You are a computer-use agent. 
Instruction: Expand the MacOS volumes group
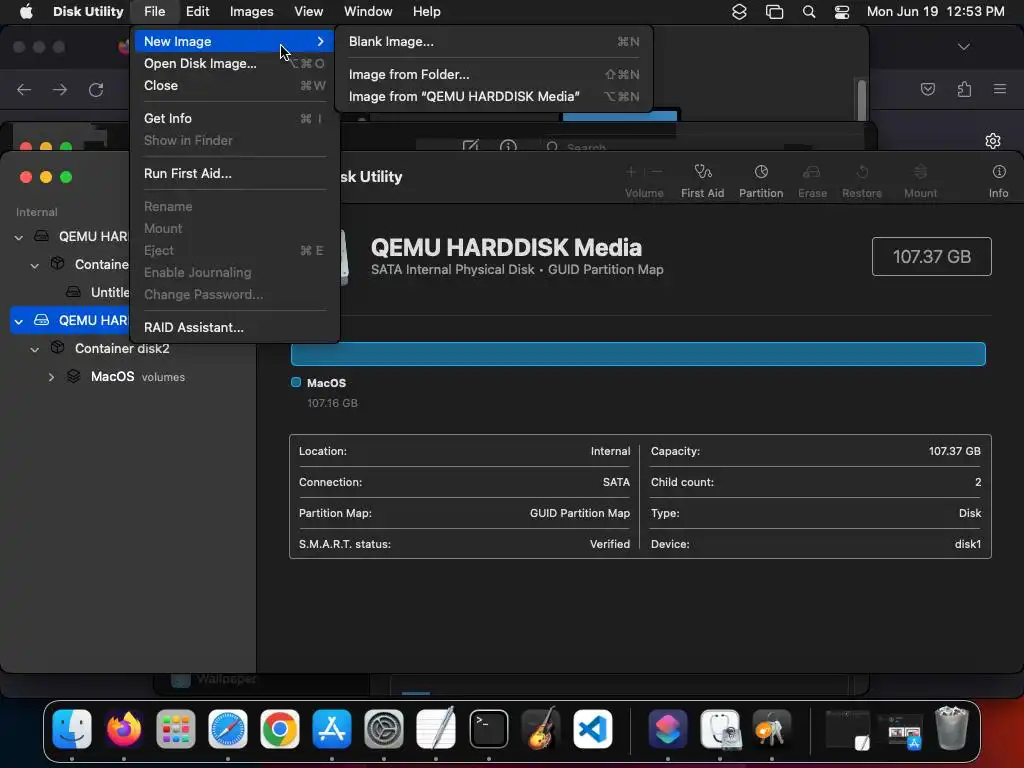pos(51,377)
